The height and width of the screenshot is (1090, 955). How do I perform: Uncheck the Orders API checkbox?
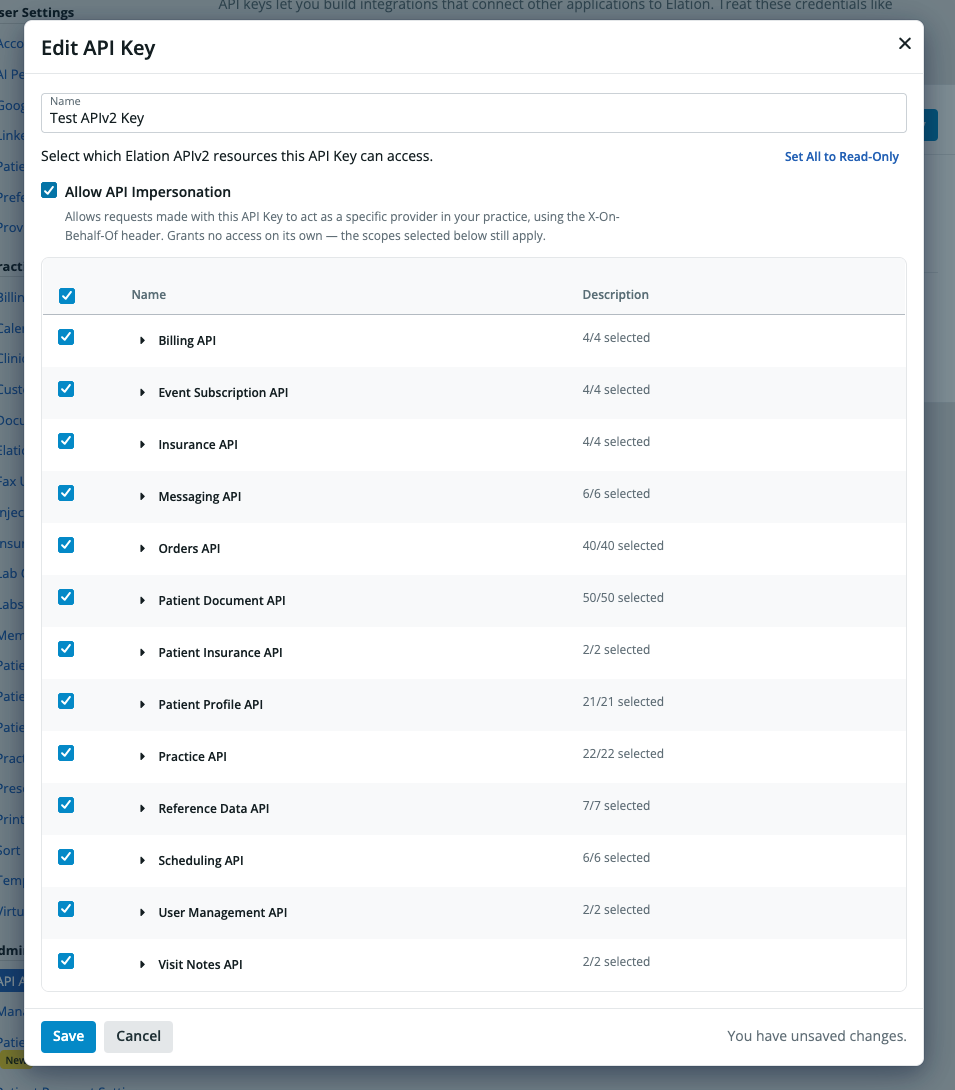[66, 545]
